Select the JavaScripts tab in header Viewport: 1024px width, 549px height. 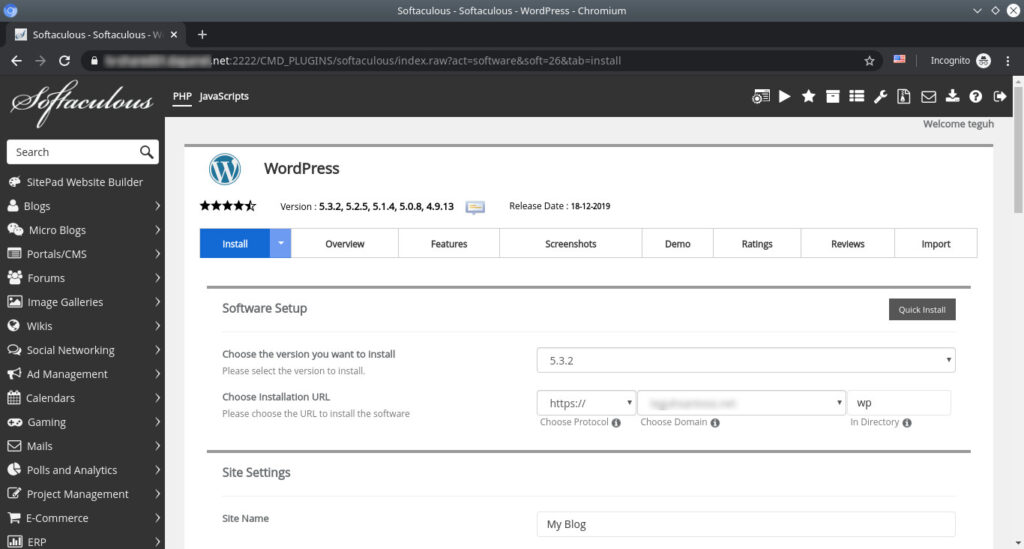pos(224,97)
